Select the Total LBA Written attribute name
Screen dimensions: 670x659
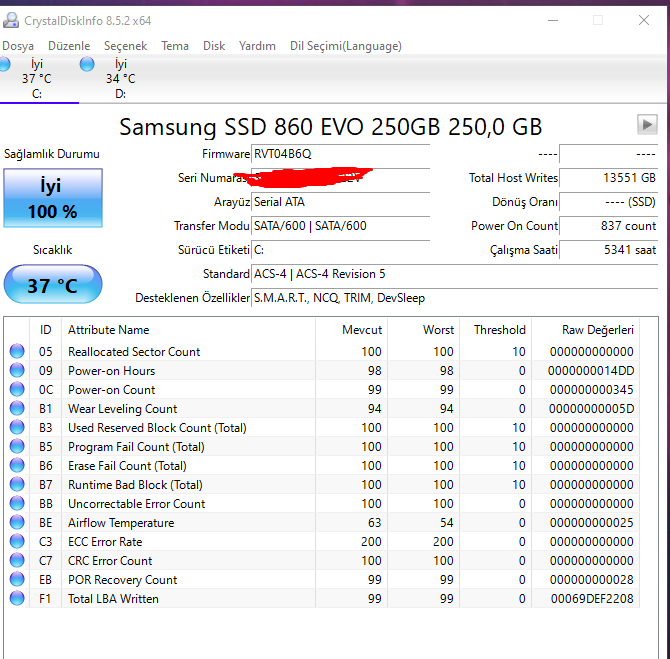click(x=113, y=599)
